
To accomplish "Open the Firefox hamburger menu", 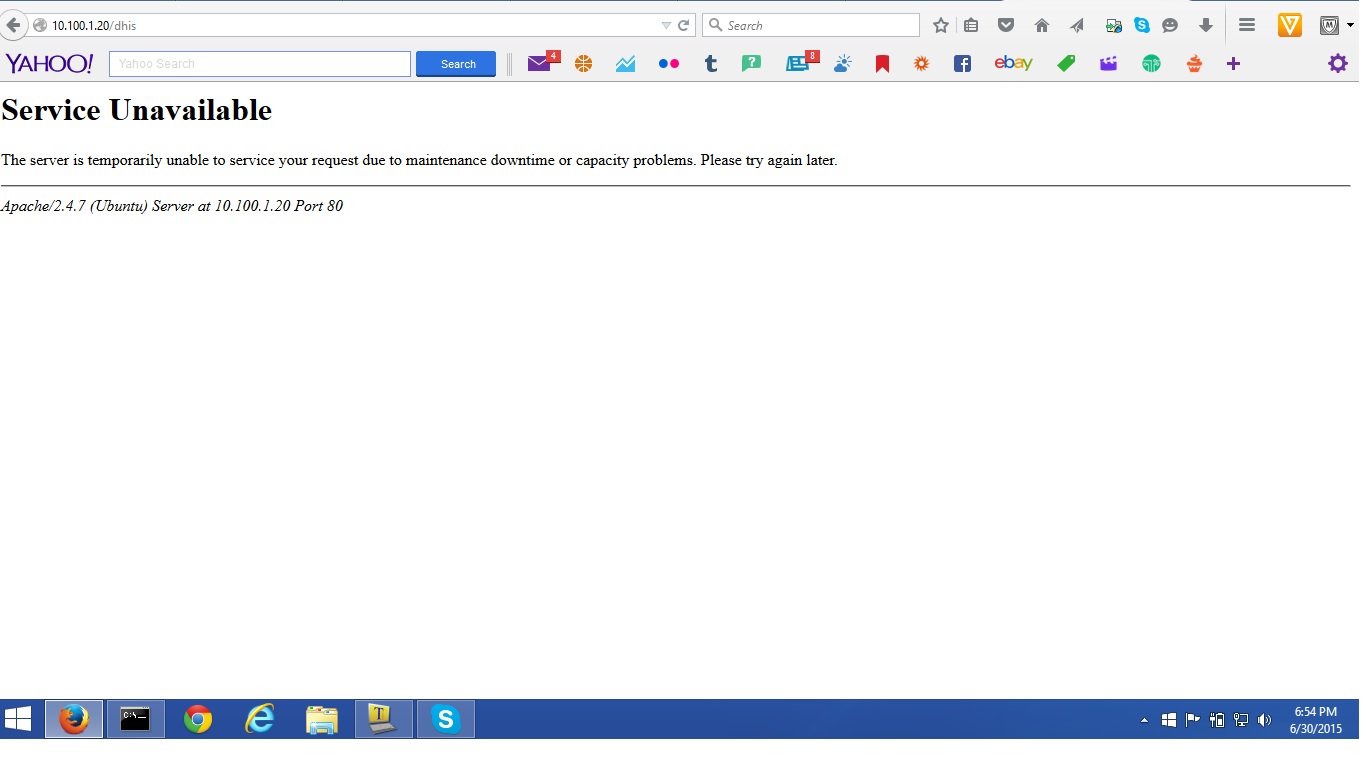I will (1246, 26).
